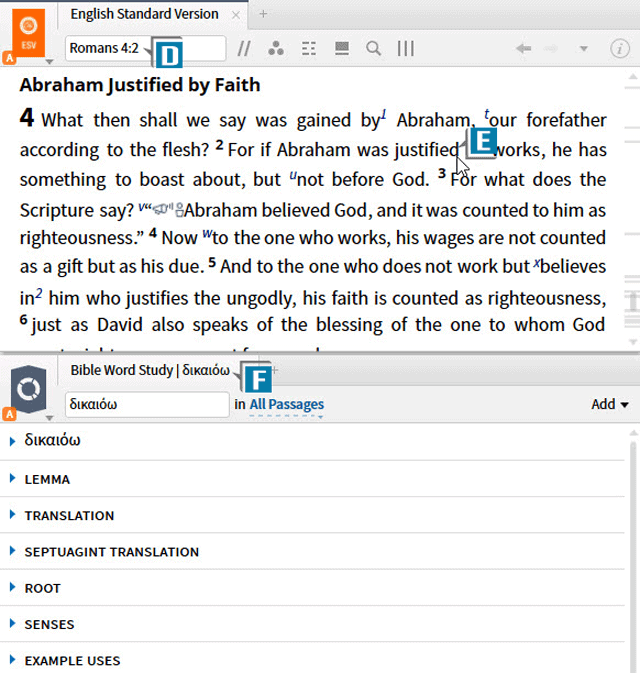Open cross-reference u before 'not before God'
Screen dimensions: 640x673
click(x=293, y=175)
